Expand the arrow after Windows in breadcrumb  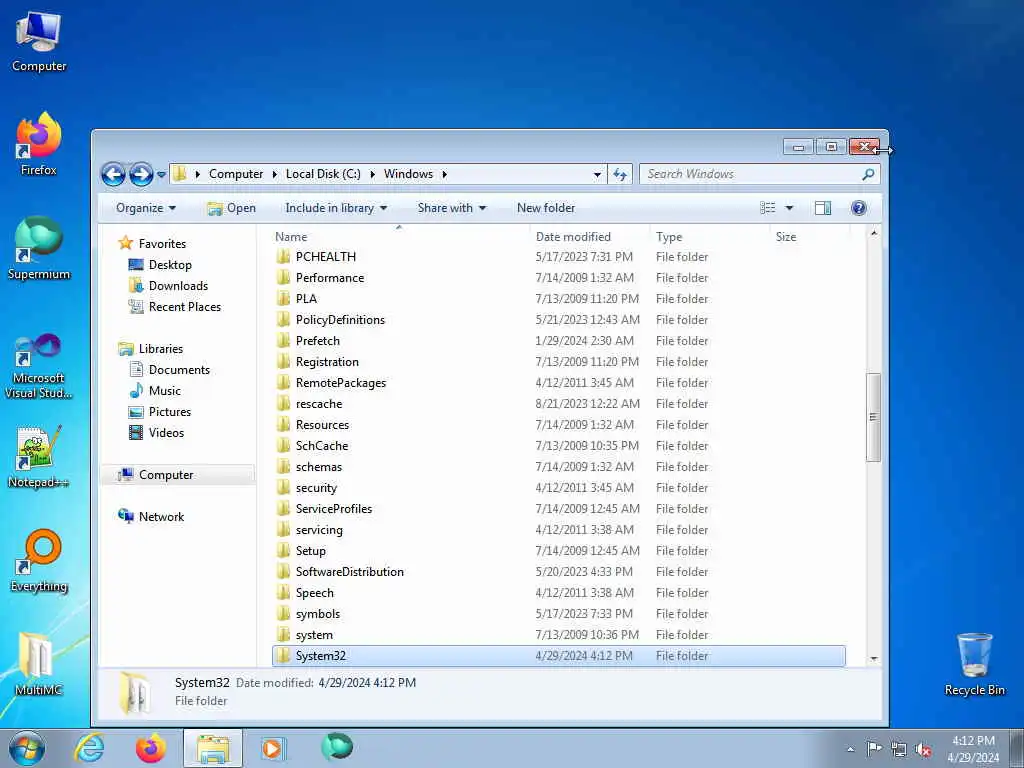444,174
